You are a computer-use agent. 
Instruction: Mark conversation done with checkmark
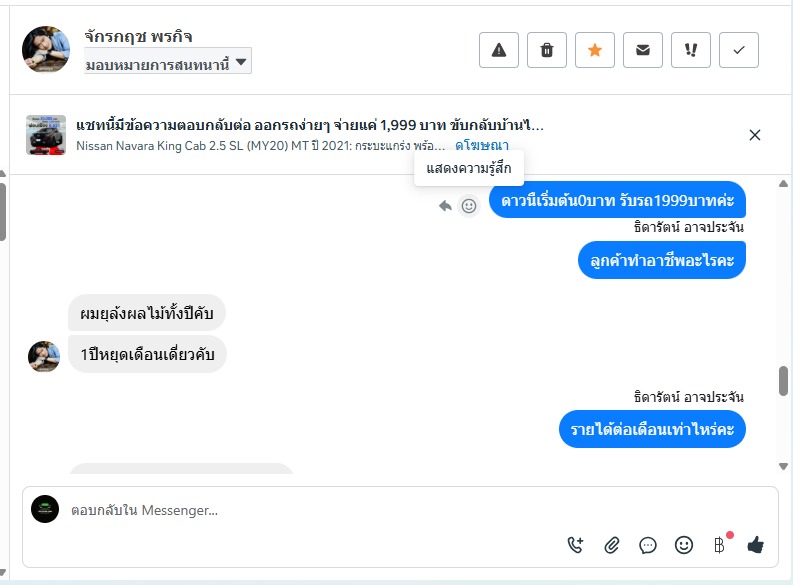(x=739, y=50)
